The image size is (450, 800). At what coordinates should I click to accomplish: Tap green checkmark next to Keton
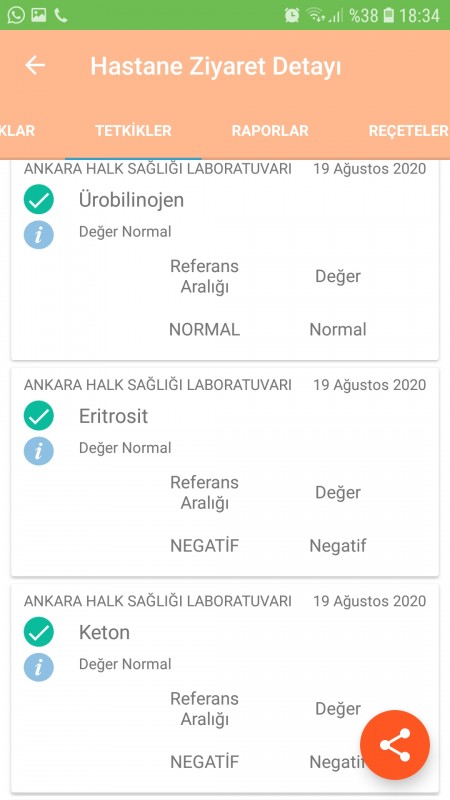(x=38, y=632)
